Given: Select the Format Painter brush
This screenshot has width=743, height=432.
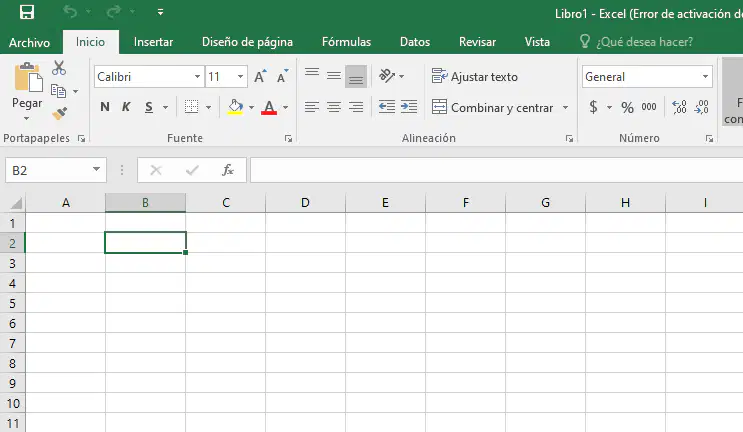Looking at the screenshot, I should 60,114.
